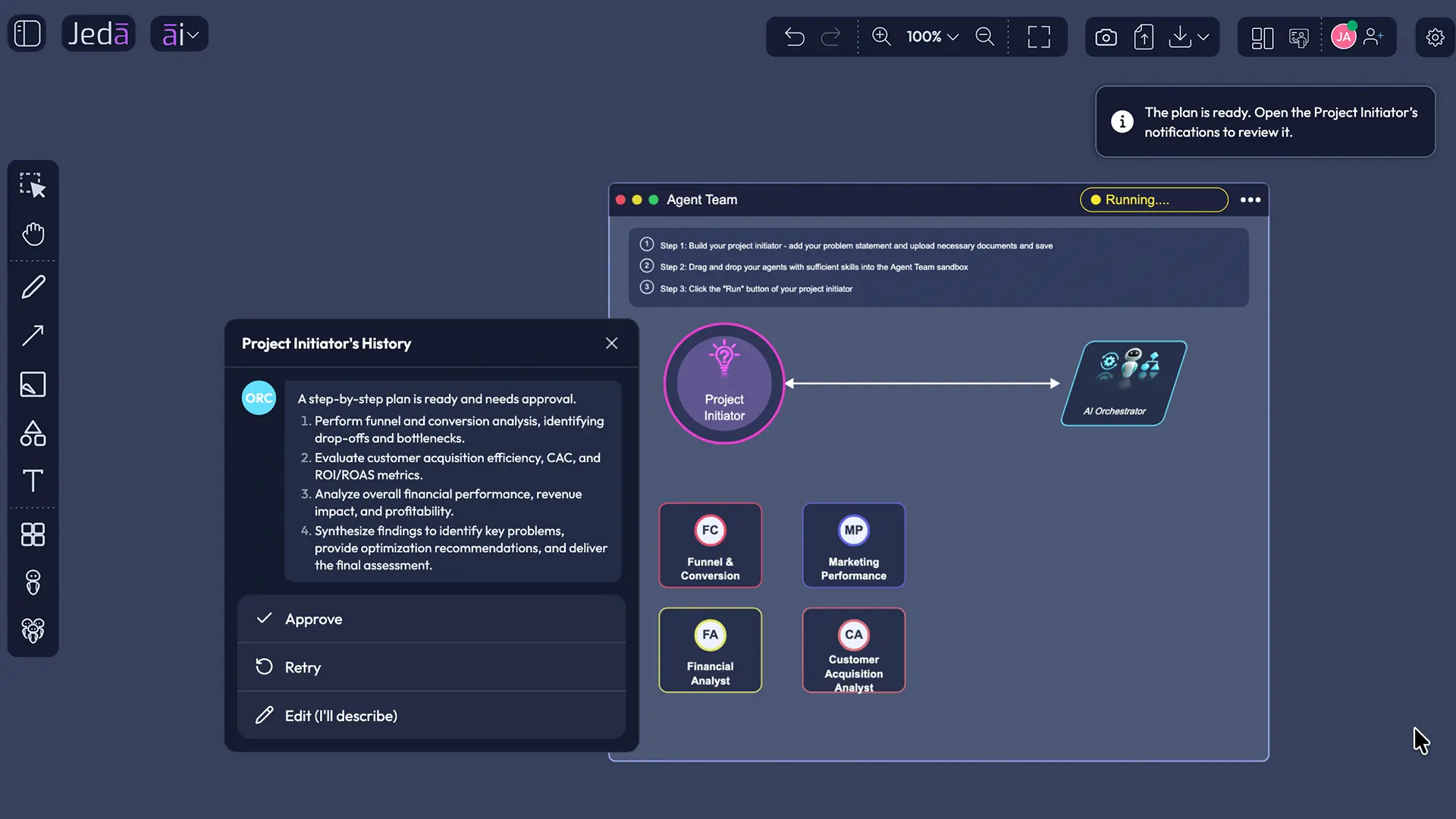Open the Agent Team three-dots menu
This screenshot has height=819, width=1456.
pyautogui.click(x=1250, y=200)
